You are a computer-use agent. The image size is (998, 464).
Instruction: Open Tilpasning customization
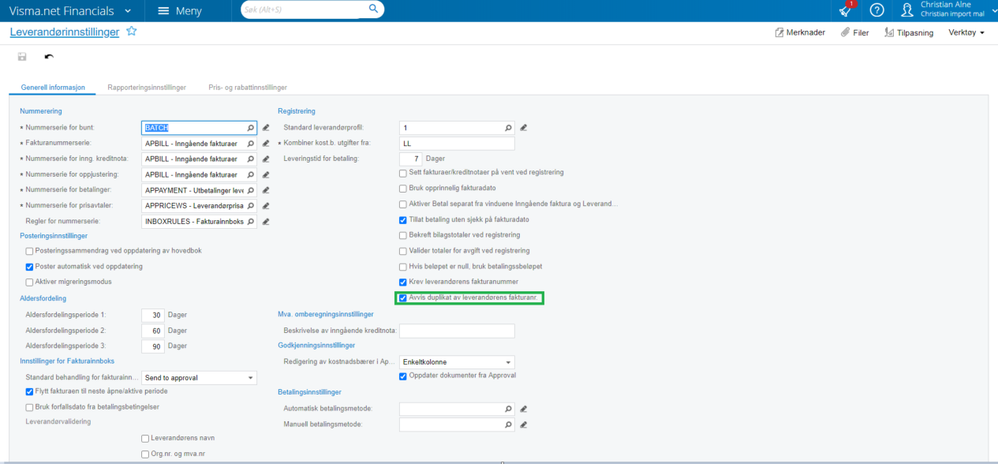[x=909, y=32]
